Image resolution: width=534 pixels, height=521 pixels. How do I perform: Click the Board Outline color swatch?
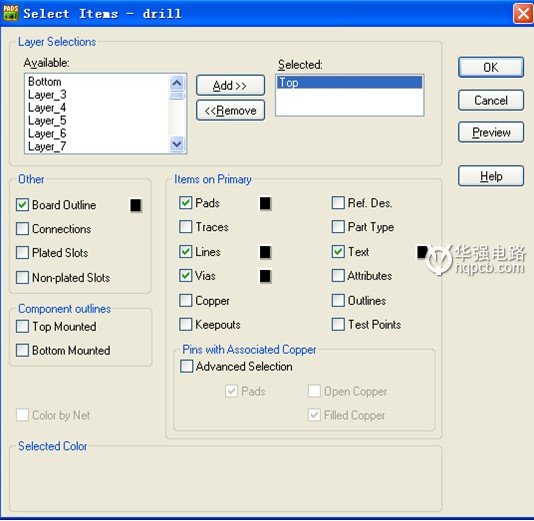[x=135, y=205]
